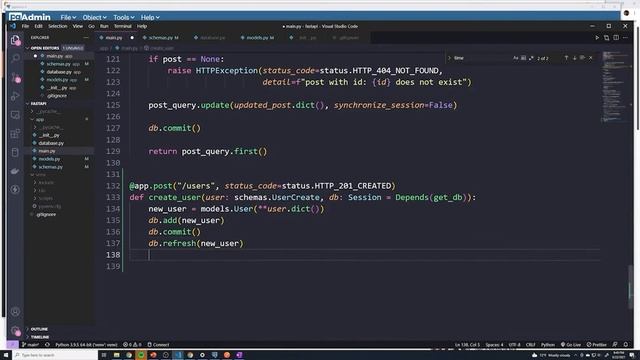This screenshot has height=360, width=640.
Task: Select models.py in the app folder
Action: tap(59, 159)
